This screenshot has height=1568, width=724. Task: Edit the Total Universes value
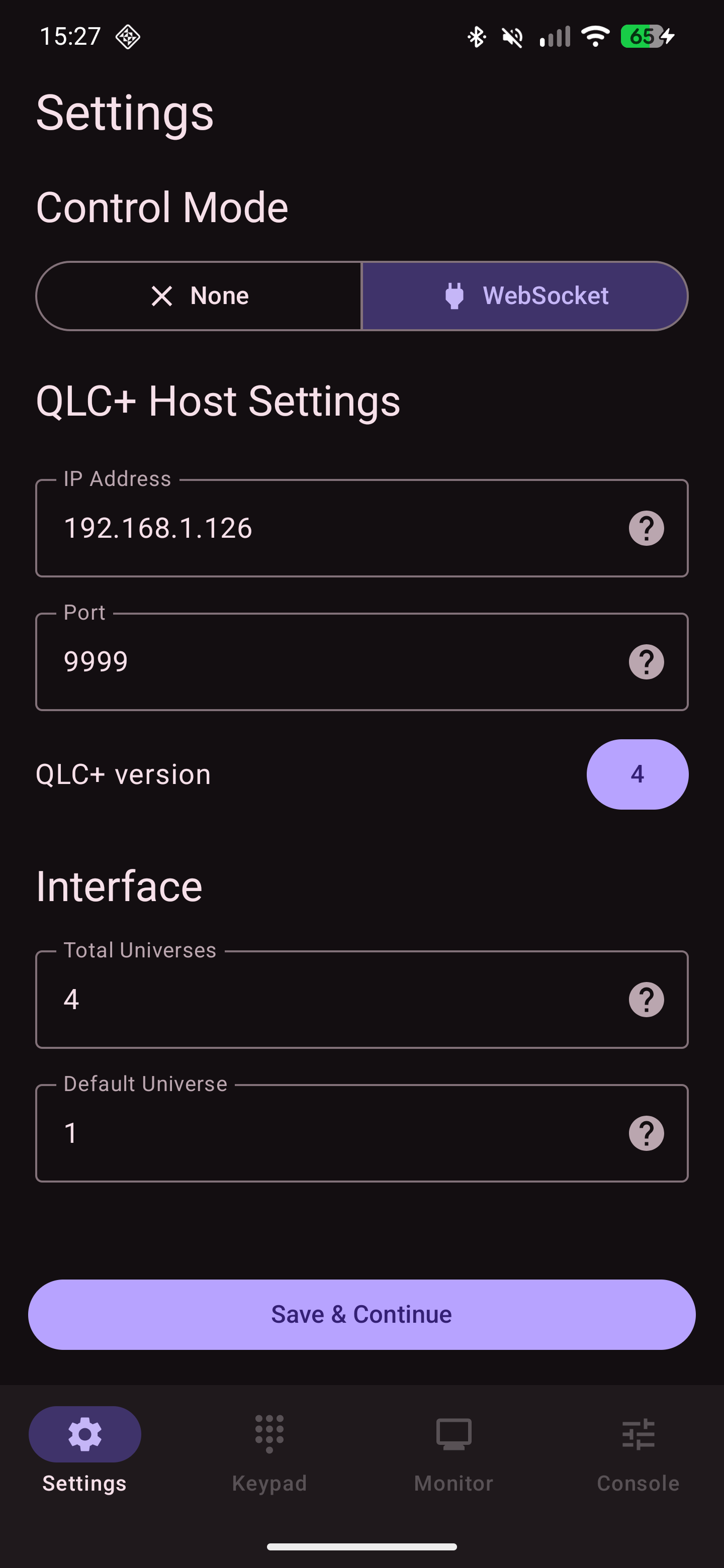pyautogui.click(x=361, y=1000)
